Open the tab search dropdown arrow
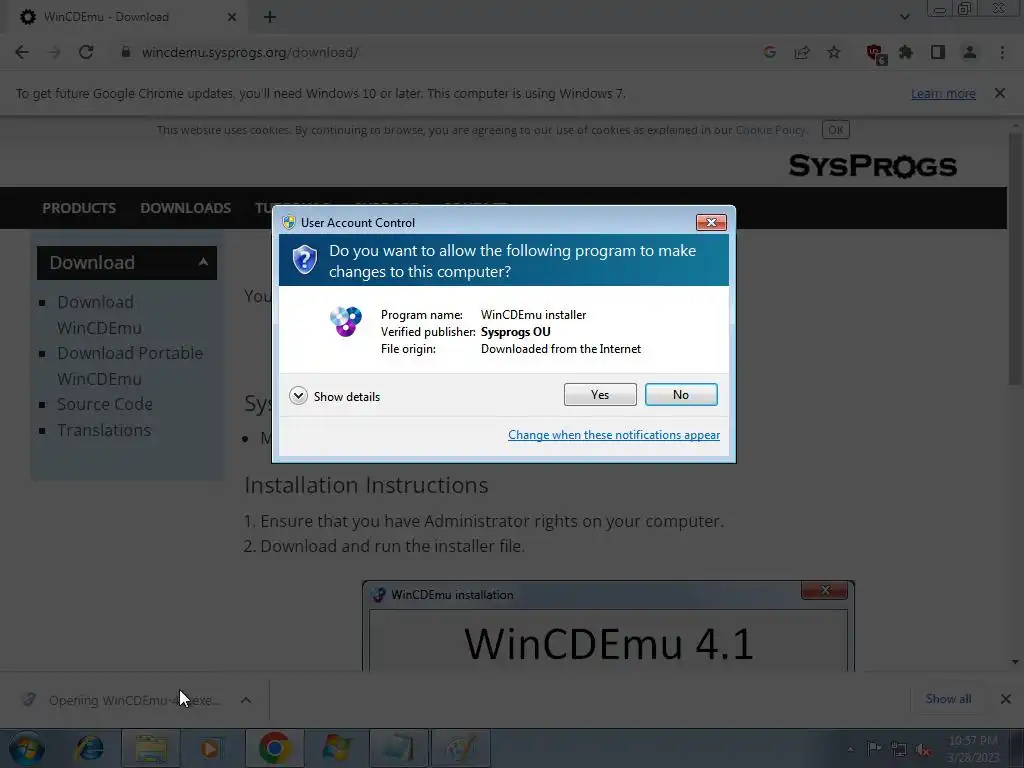1024x768 pixels. 904,17
